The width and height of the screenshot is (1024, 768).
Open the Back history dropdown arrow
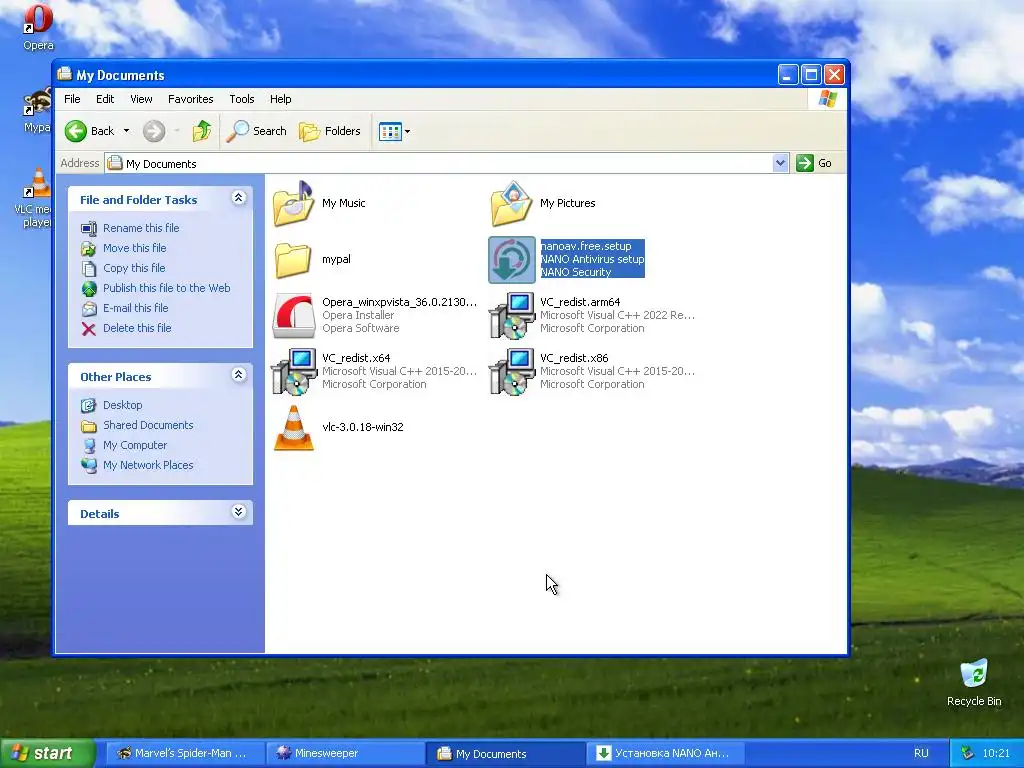(127, 131)
